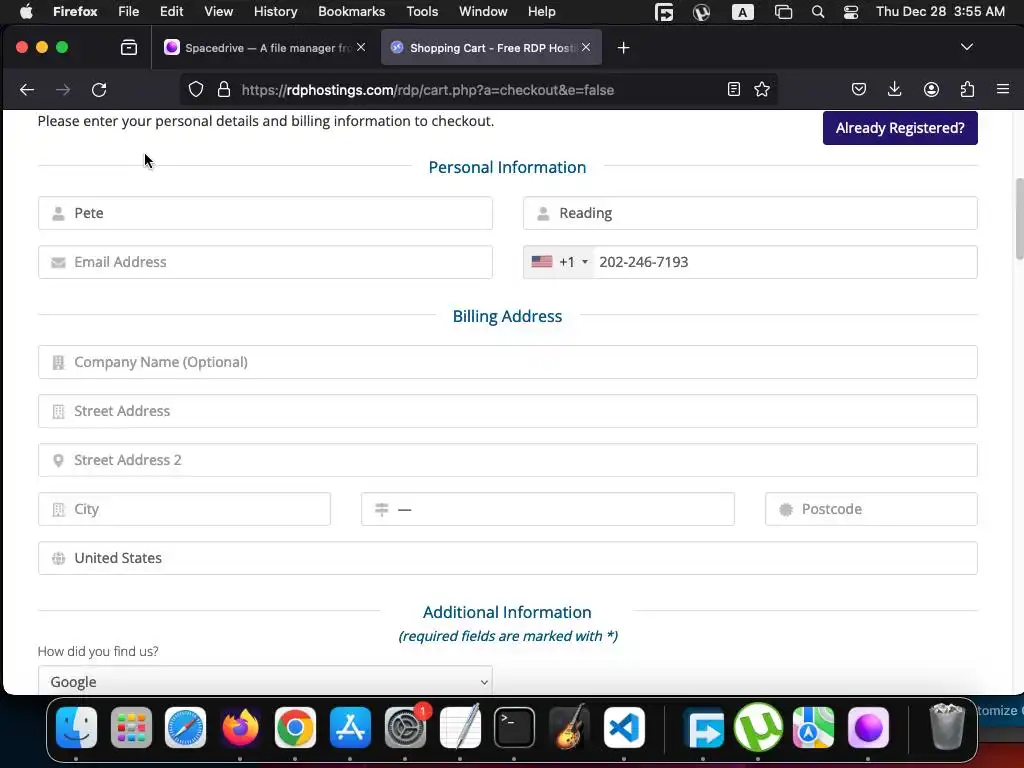Screen dimensions: 1024x768
Task: Focus the Company Name (Optional) field
Action: pos(507,362)
